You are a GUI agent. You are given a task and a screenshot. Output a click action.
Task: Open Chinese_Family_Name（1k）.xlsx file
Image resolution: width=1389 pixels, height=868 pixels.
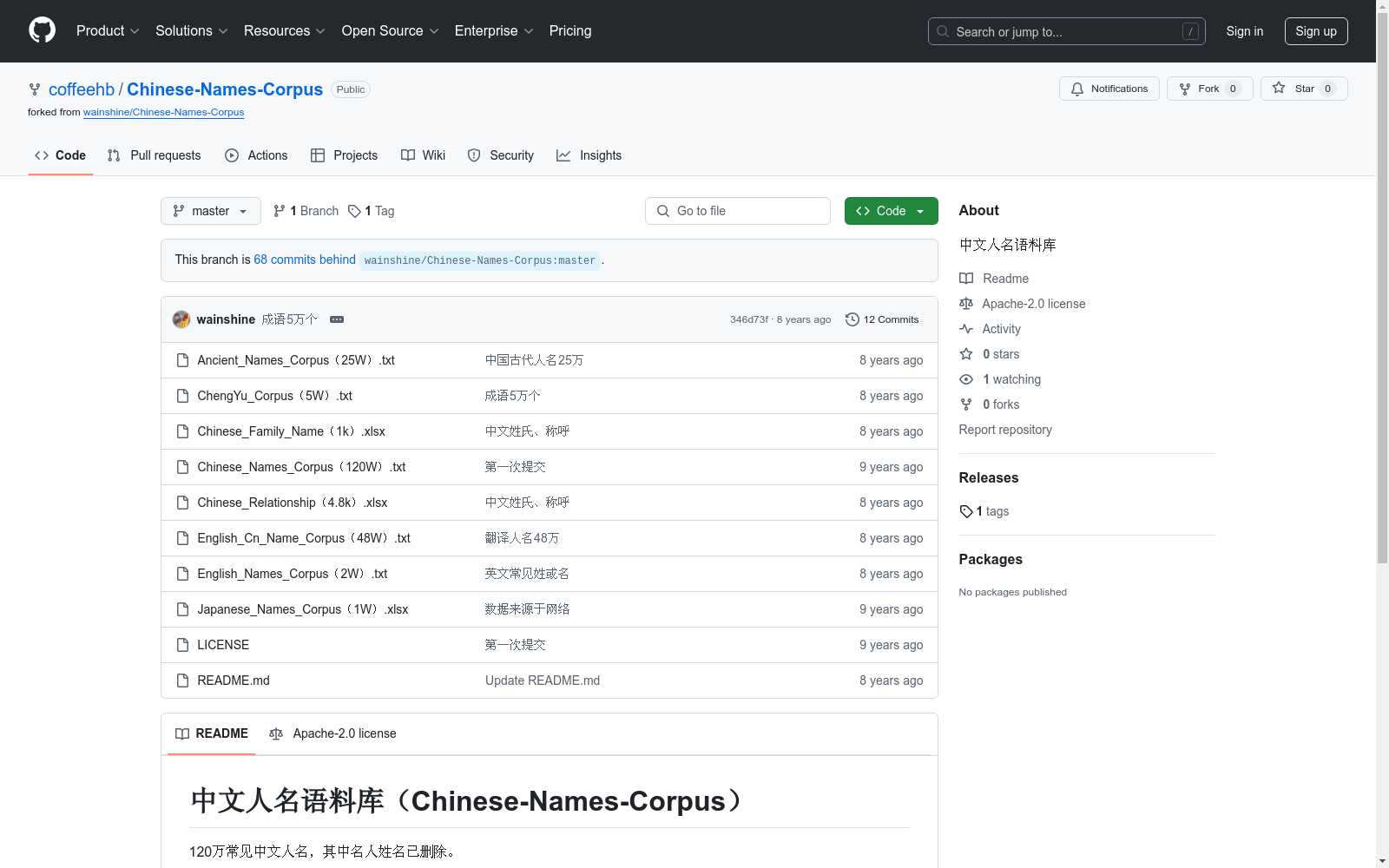tap(291, 431)
